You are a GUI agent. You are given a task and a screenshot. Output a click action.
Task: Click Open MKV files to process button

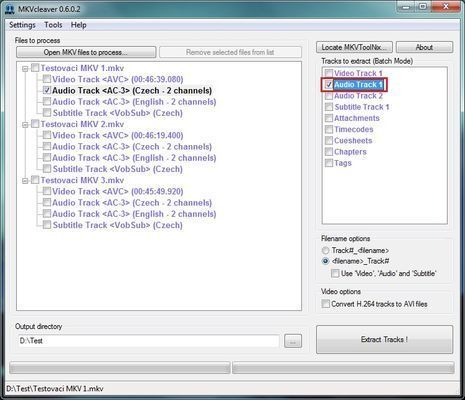coord(86,52)
